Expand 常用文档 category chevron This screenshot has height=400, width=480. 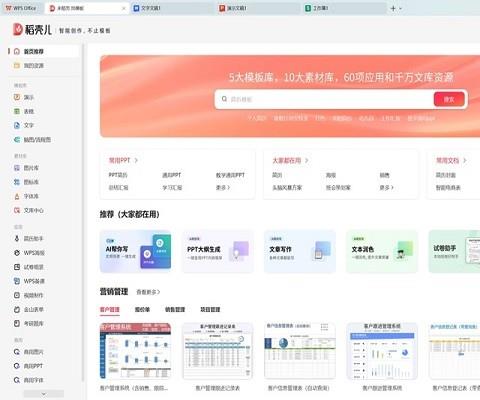[465, 160]
